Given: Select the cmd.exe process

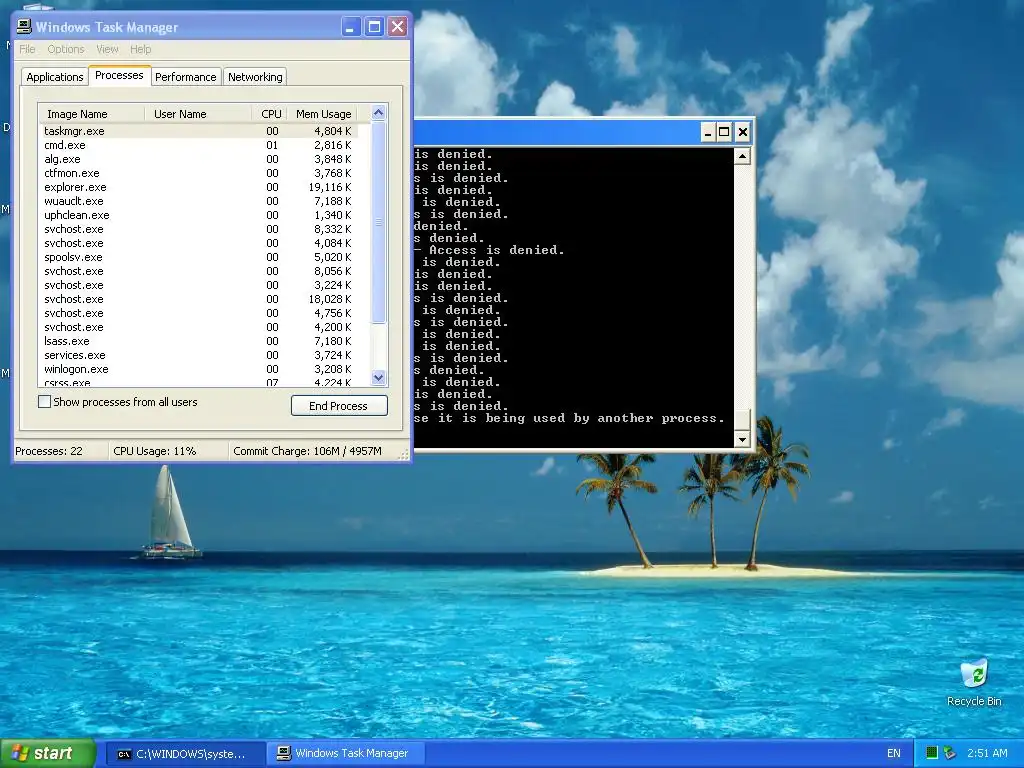Looking at the screenshot, I should pyautogui.click(x=197, y=145).
